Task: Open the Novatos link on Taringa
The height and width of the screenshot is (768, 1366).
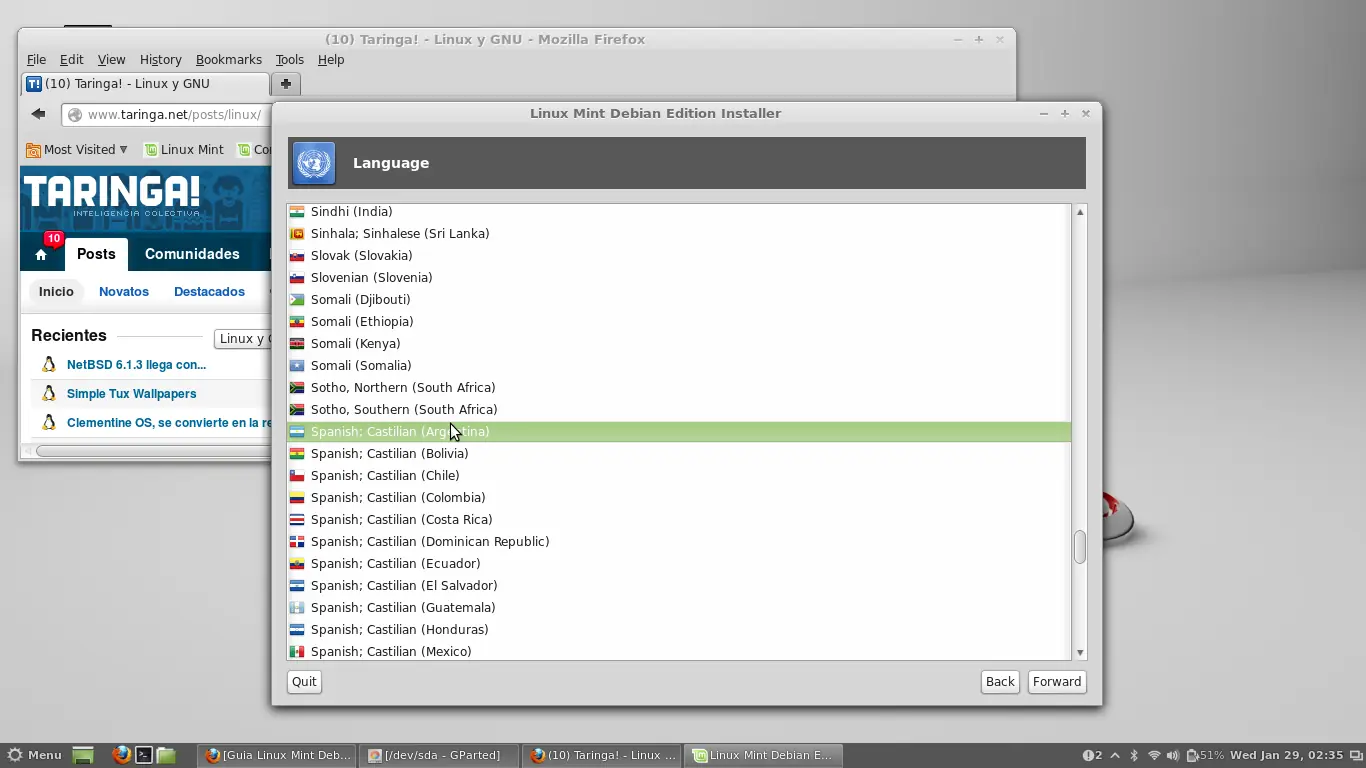Action: [124, 292]
